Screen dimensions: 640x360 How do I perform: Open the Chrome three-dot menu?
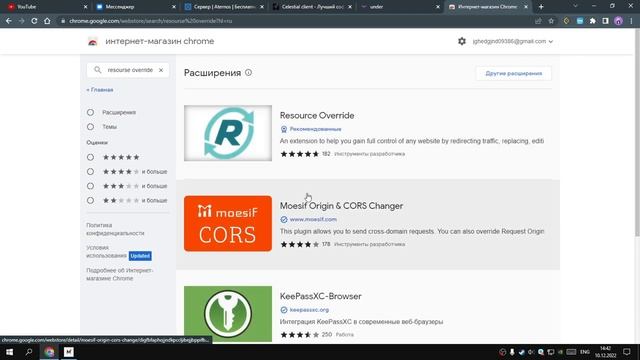click(x=631, y=21)
